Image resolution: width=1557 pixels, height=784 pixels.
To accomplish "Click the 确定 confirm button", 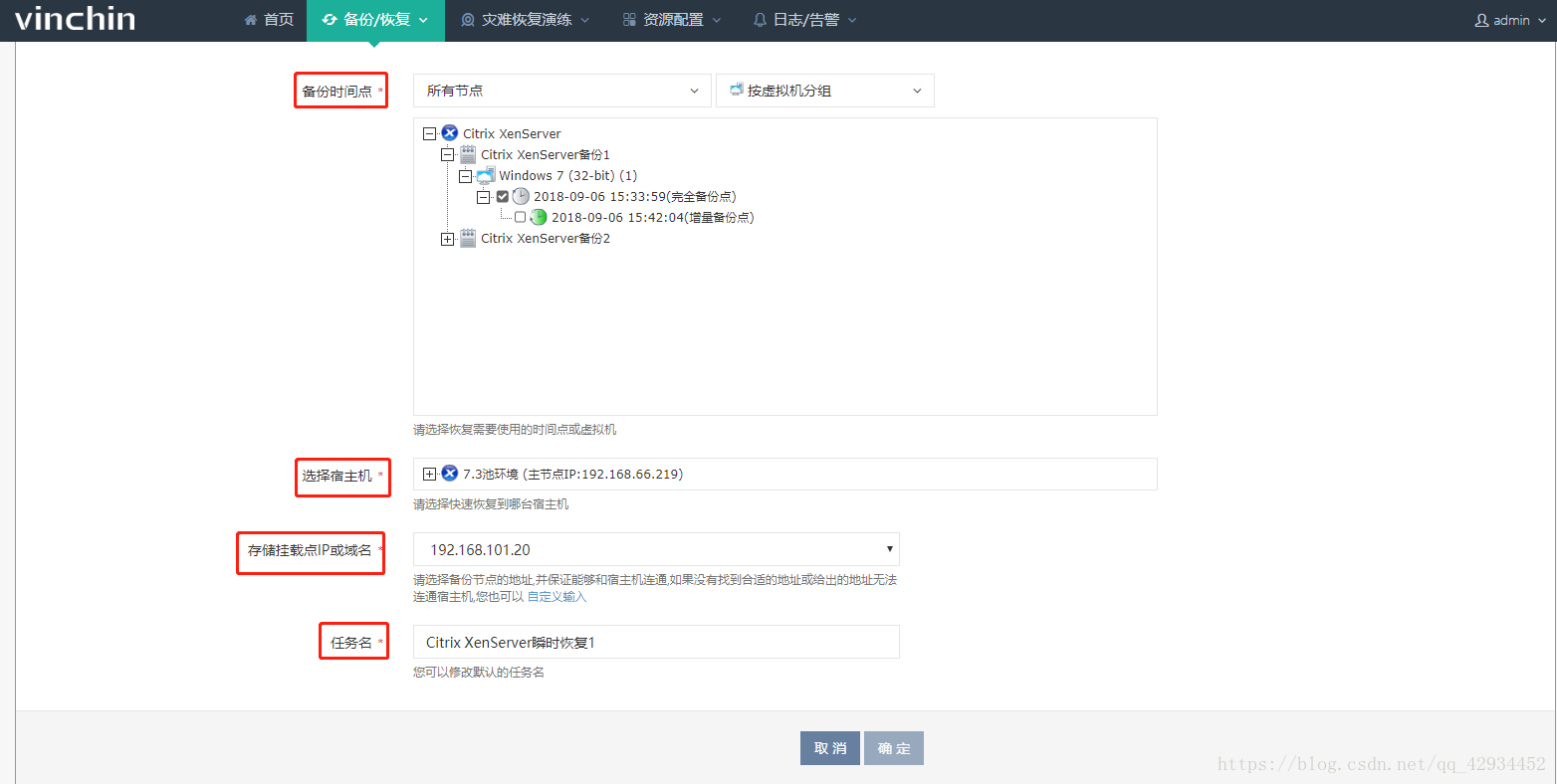I will [893, 748].
